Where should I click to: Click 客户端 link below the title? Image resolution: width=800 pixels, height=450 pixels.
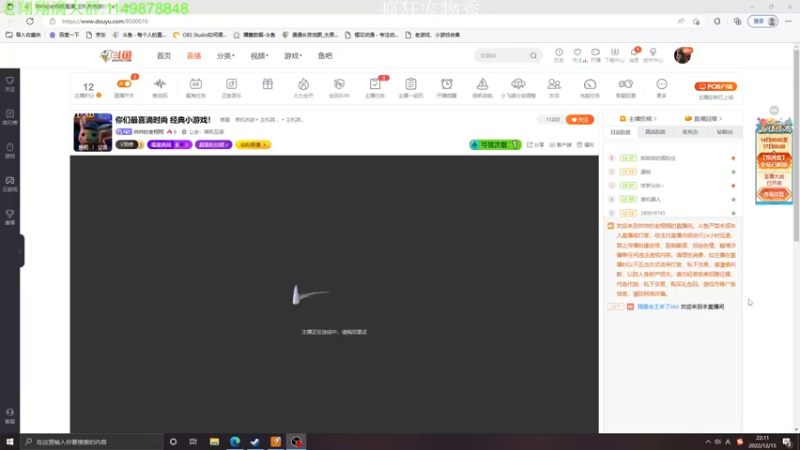pos(560,145)
